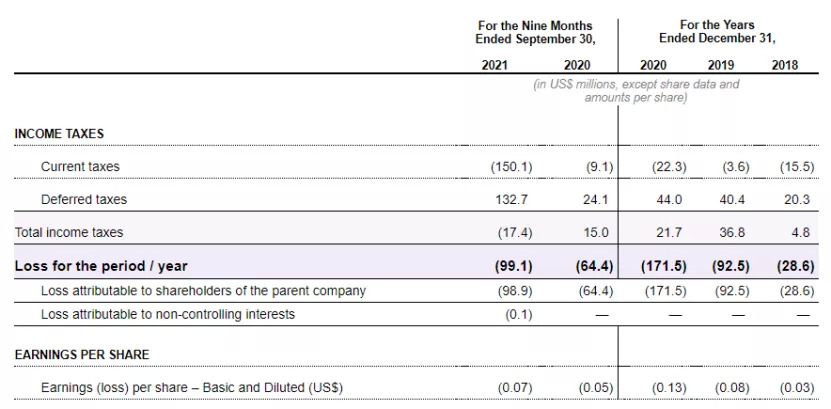Viewport: 831px width, 409px height.
Task: Click the 2021 column header
Action: click(493, 65)
